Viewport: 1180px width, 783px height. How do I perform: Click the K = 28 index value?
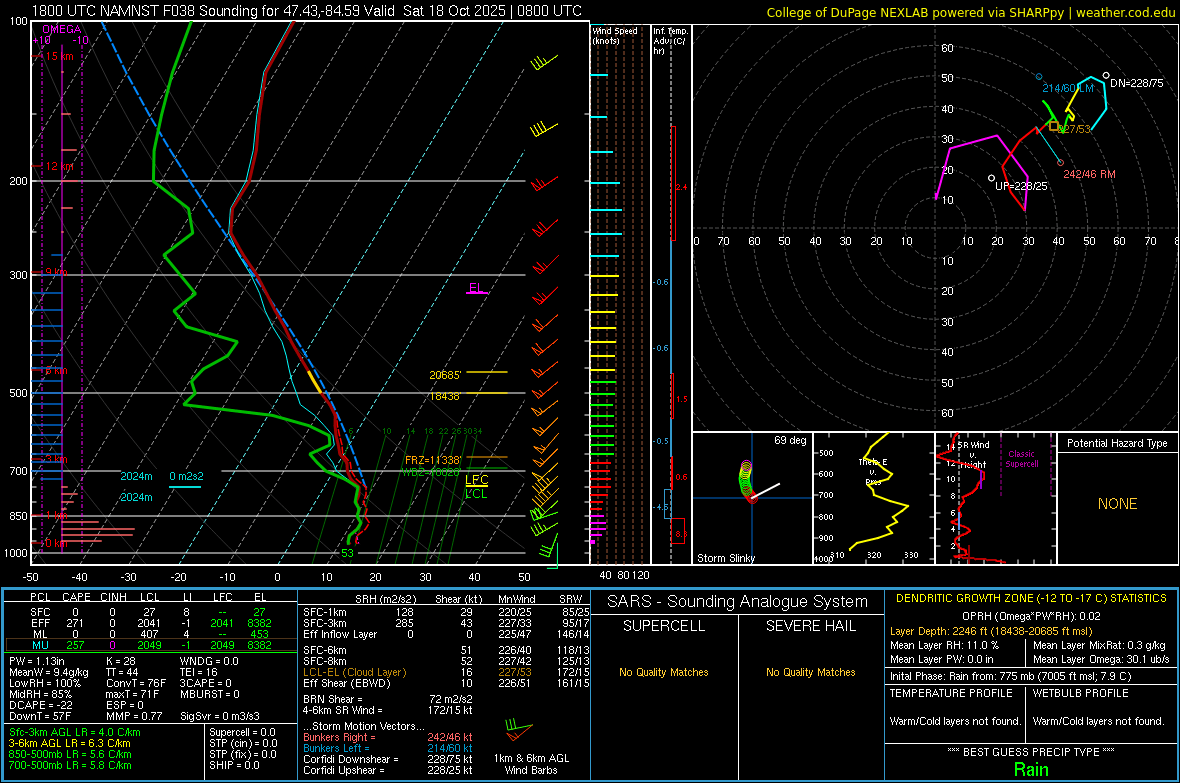pos(120,661)
